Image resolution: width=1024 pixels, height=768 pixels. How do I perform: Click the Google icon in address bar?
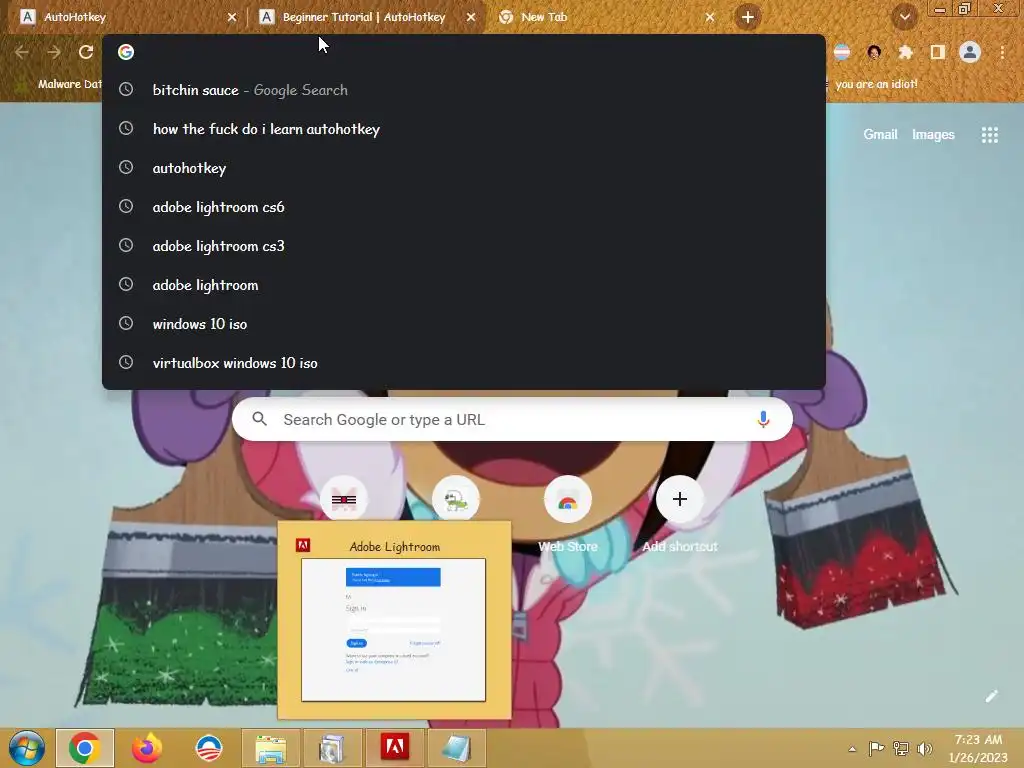tap(126, 52)
